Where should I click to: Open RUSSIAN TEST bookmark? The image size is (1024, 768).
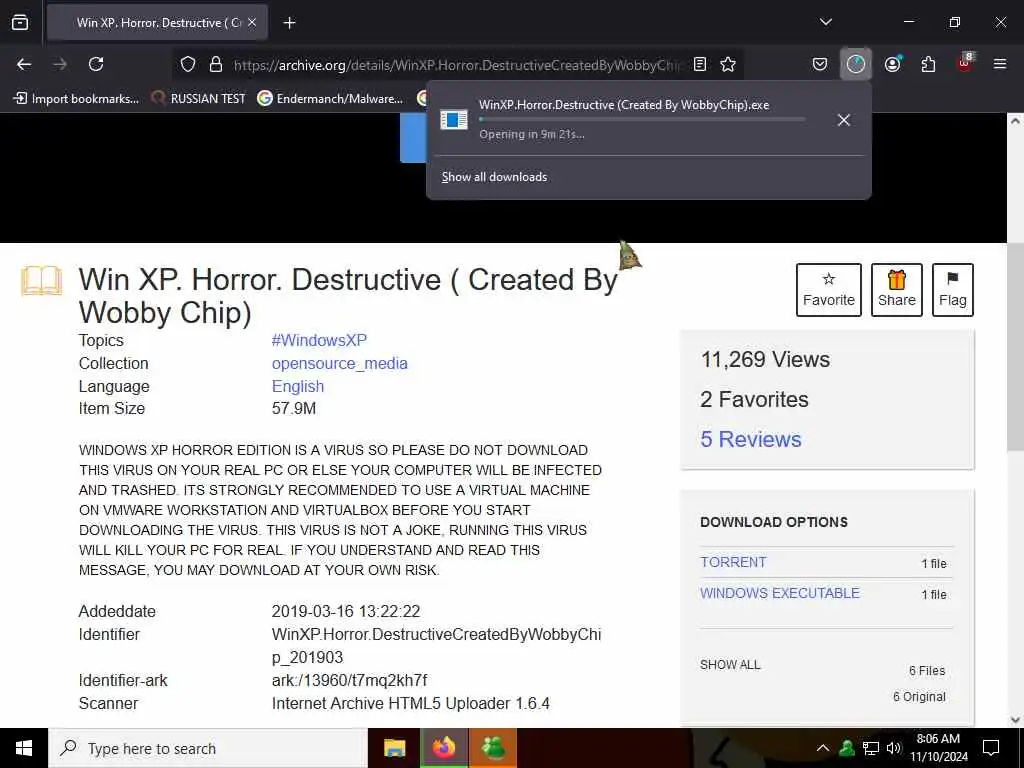[x=199, y=99]
